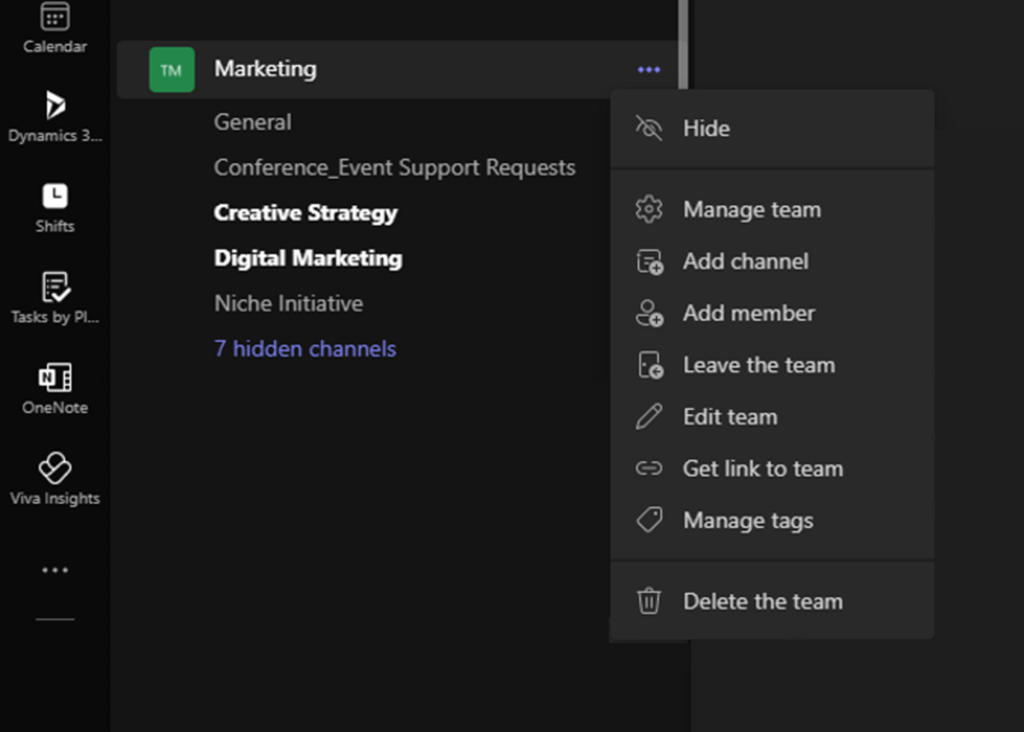Hide the Marketing team
This screenshot has width=1024, height=732.
(706, 128)
